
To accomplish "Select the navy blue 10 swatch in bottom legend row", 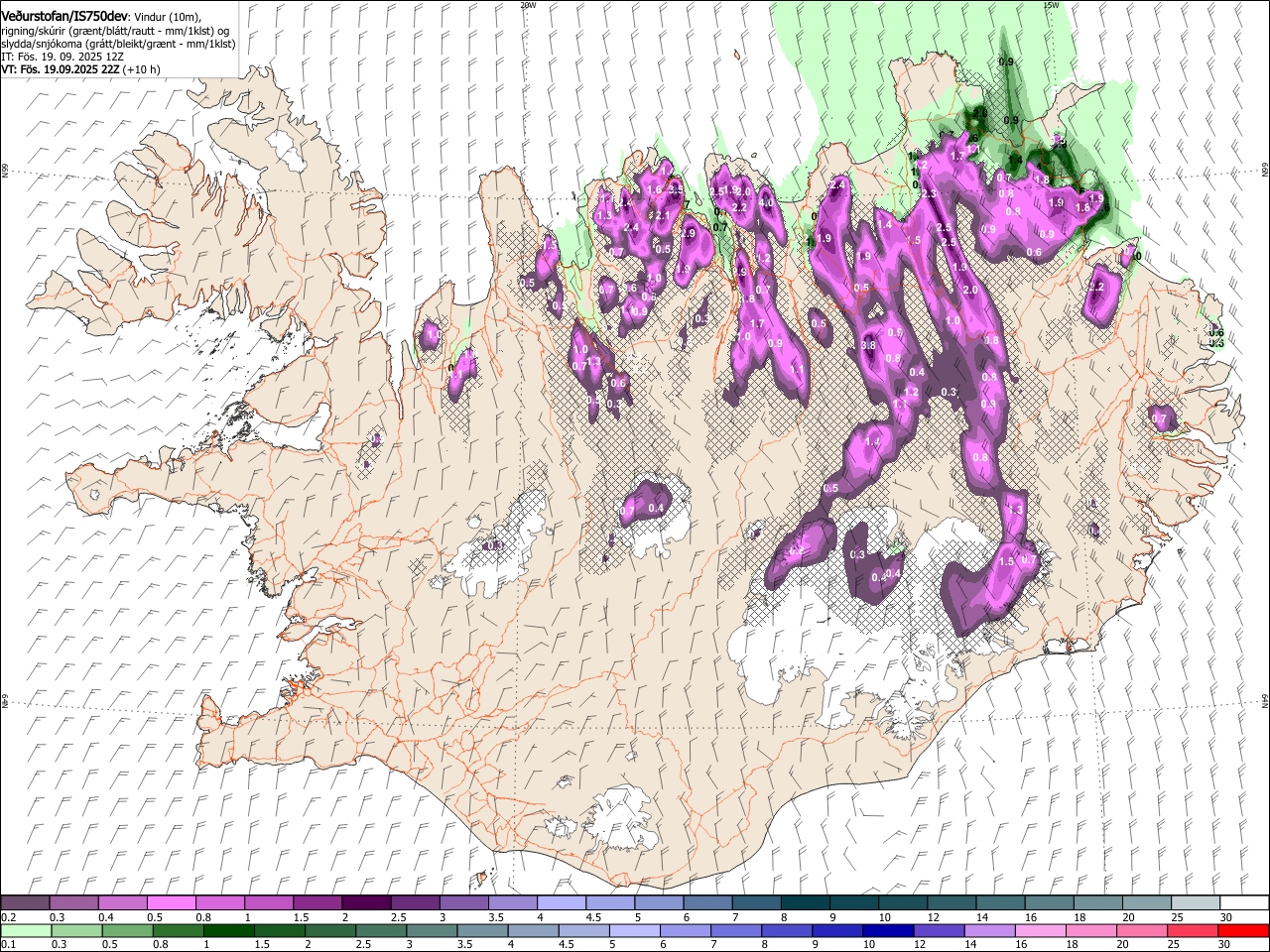I will tap(888, 930).
